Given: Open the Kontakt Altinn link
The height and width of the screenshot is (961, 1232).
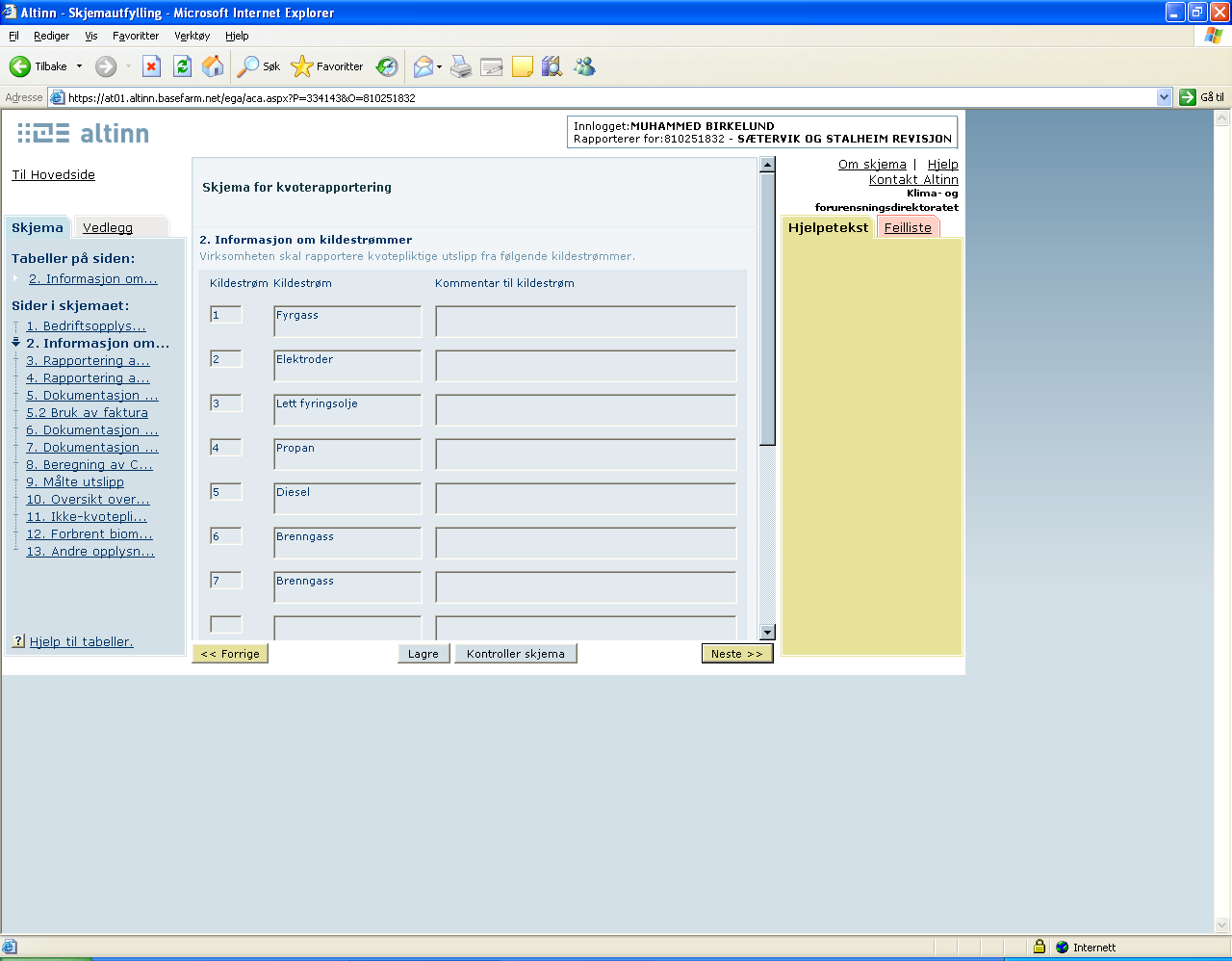Looking at the screenshot, I should [913, 179].
